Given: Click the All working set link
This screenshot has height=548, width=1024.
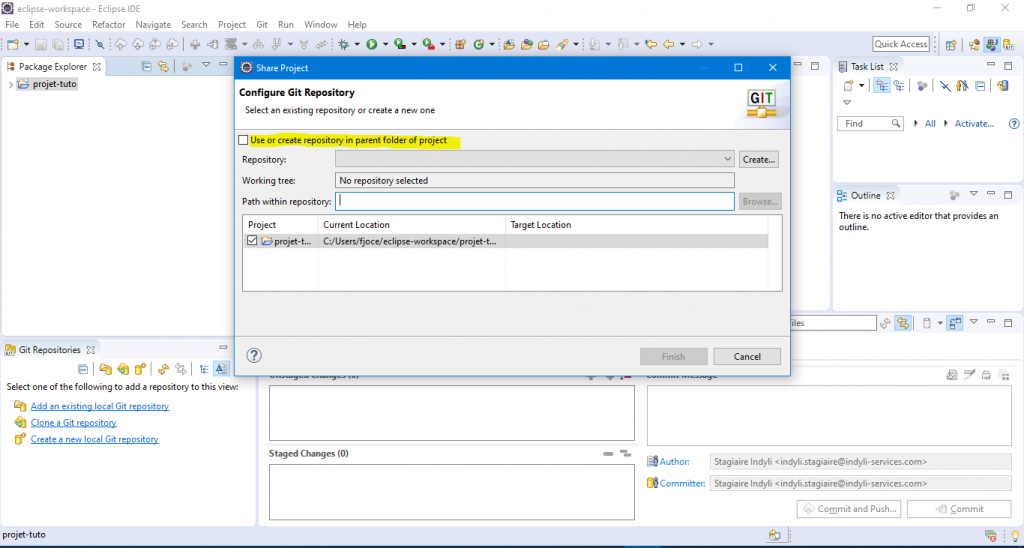Looking at the screenshot, I should point(931,123).
